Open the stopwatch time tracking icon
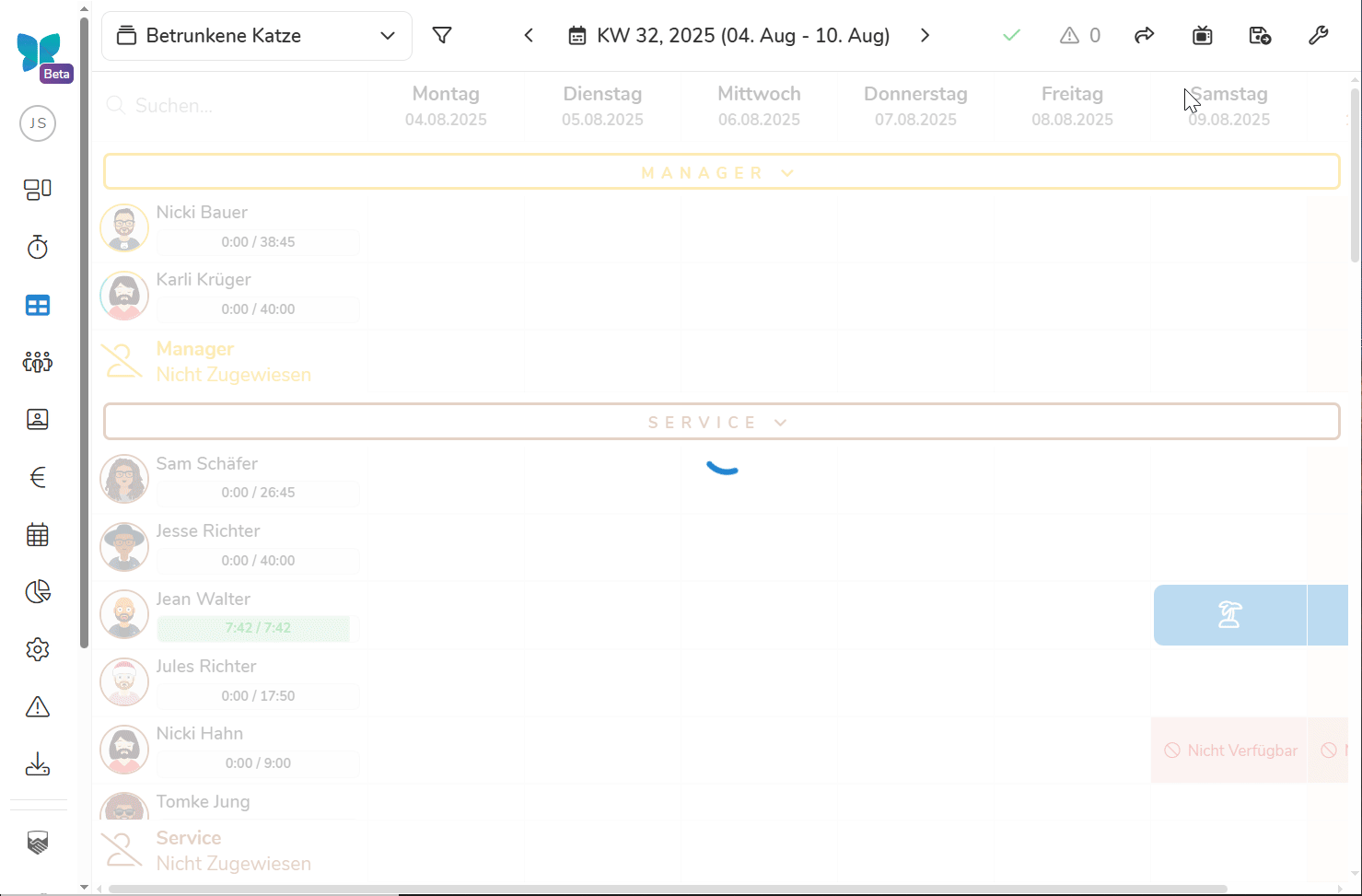This screenshot has width=1362, height=896. (x=38, y=247)
